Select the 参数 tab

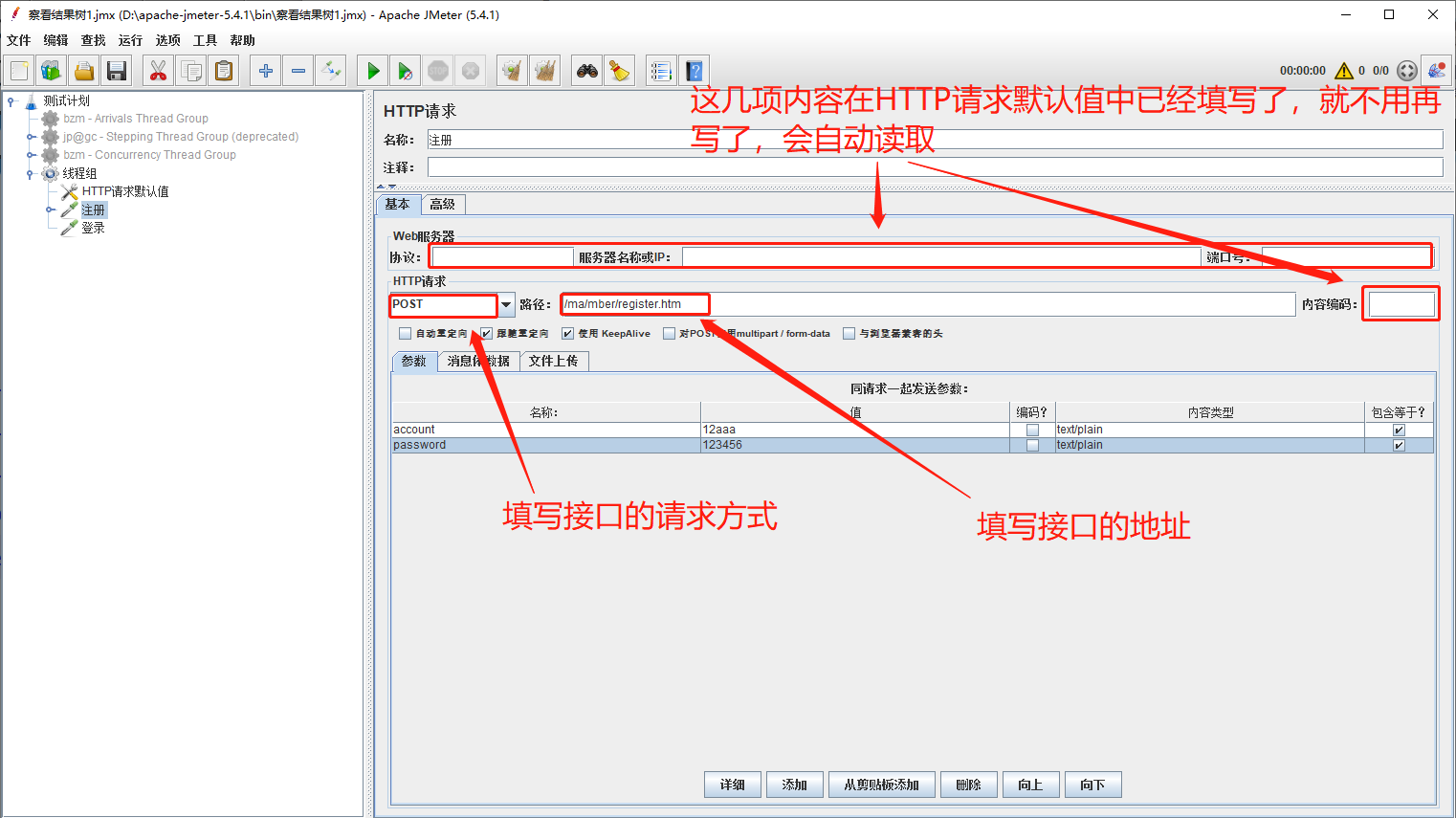click(414, 361)
